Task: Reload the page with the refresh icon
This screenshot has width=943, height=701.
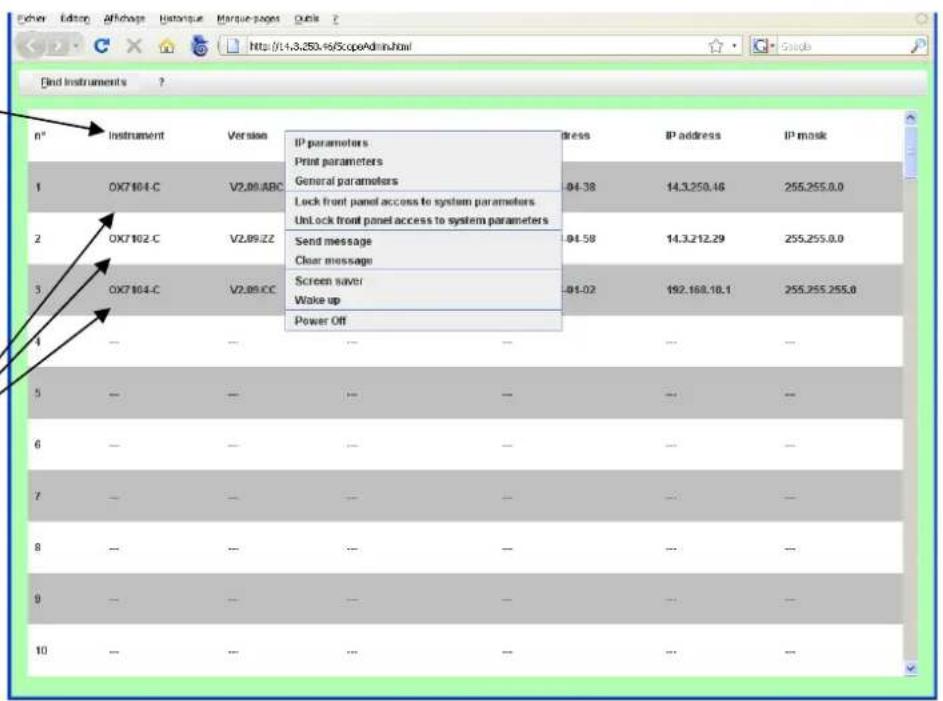Action: [x=102, y=46]
